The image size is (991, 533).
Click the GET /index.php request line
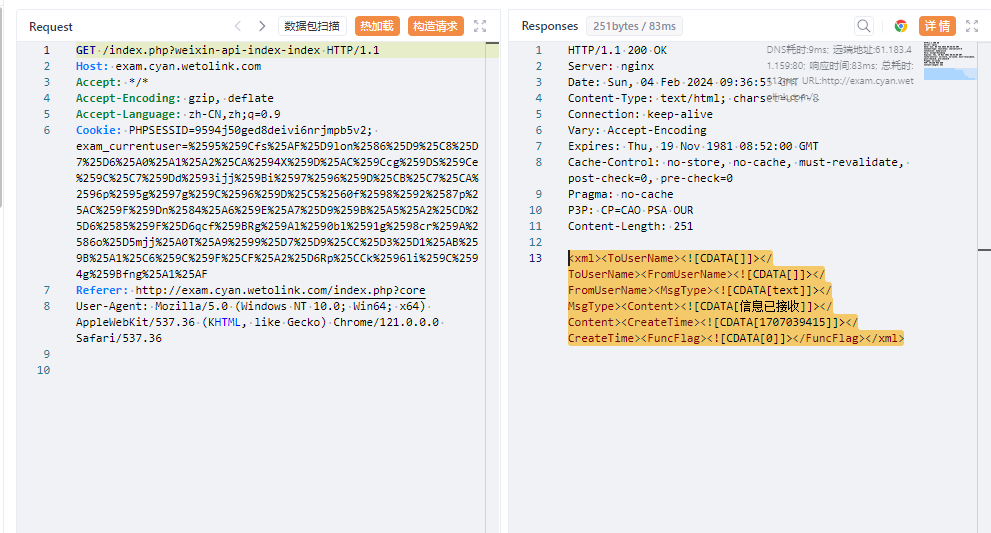228,50
